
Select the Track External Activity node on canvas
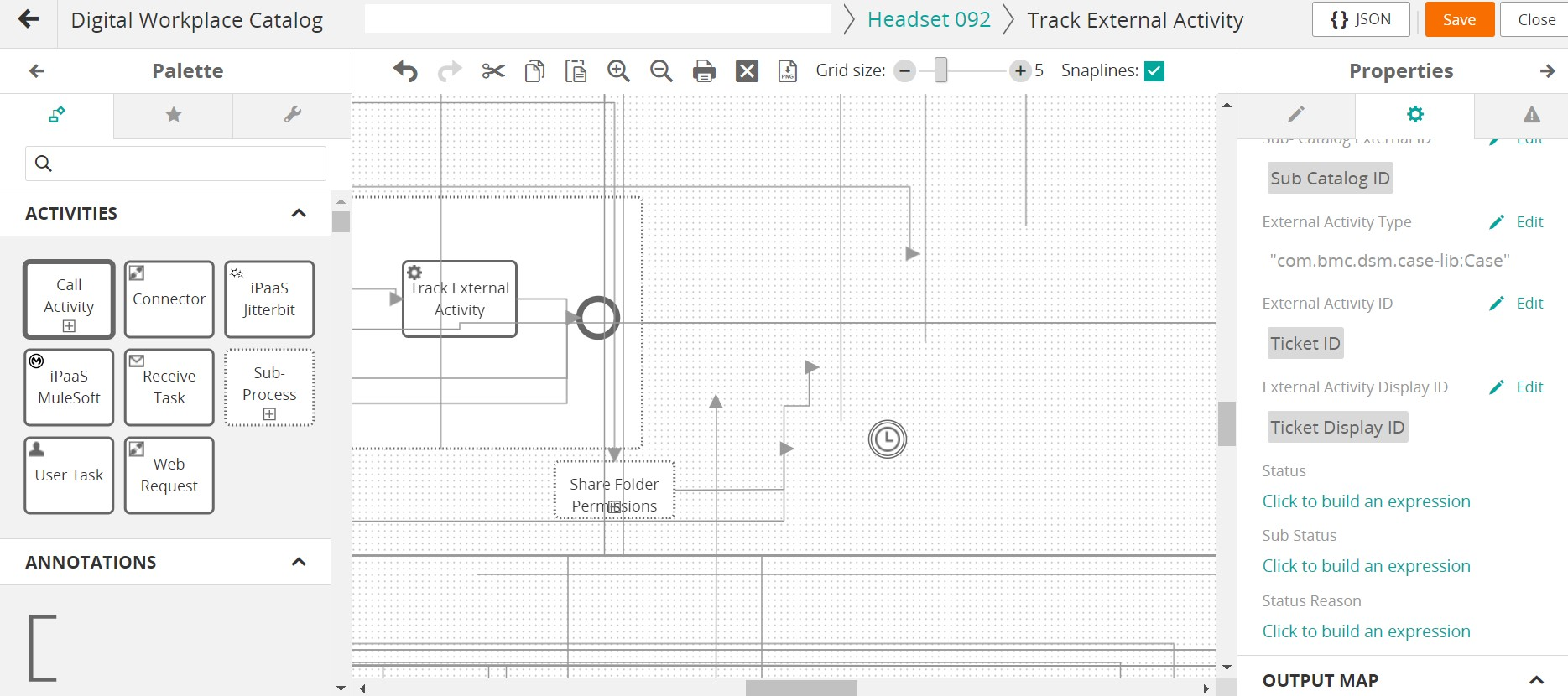[x=460, y=299]
